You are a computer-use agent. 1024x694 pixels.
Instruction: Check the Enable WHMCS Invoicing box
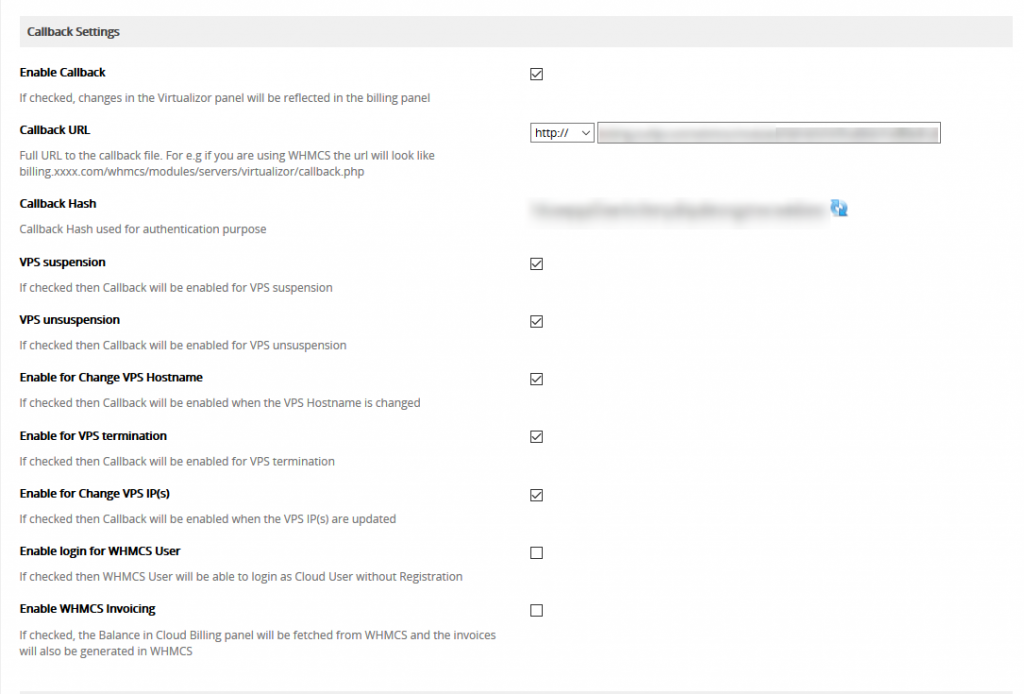click(x=536, y=610)
